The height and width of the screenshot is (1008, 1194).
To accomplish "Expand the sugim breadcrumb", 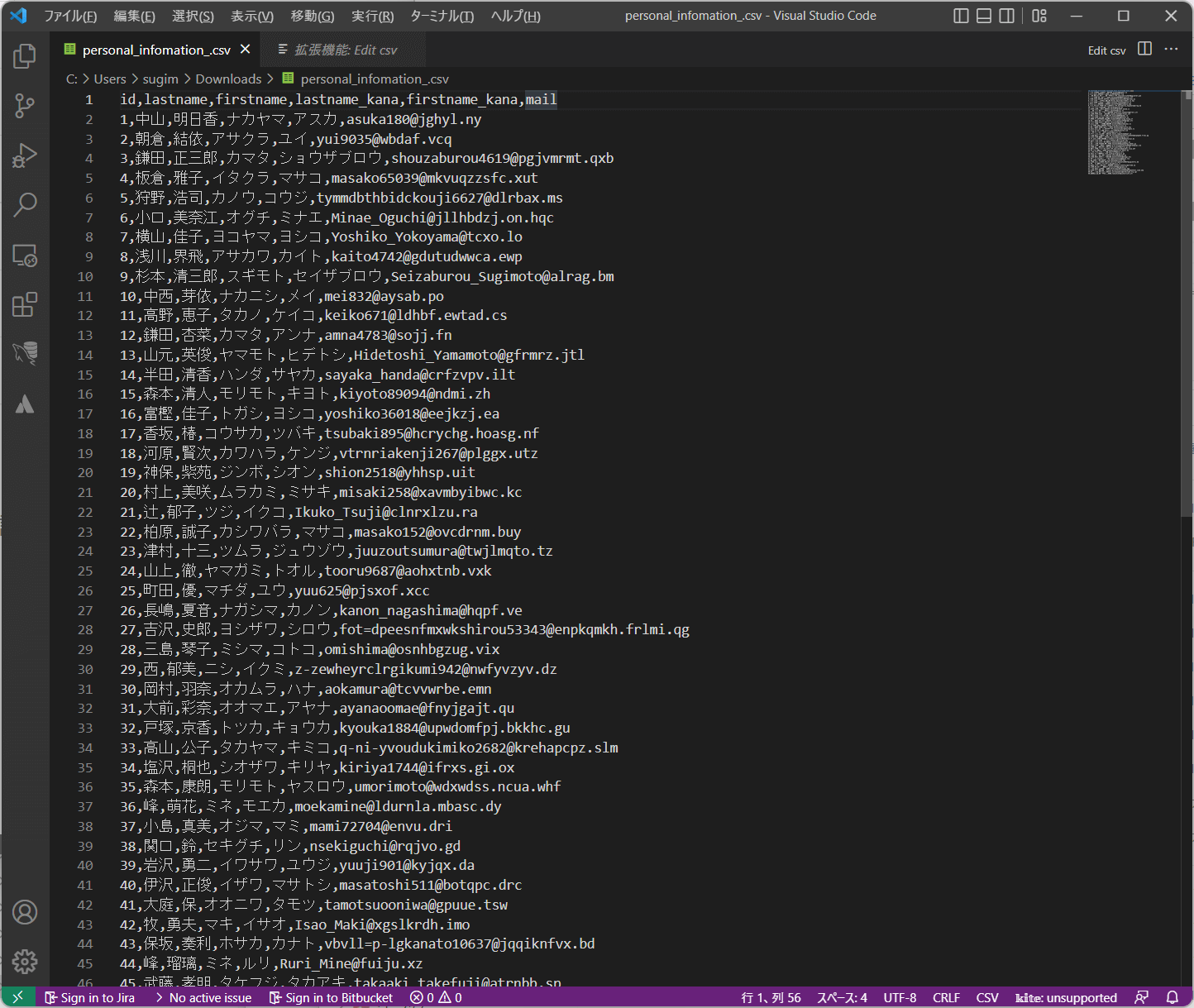I will (x=160, y=79).
